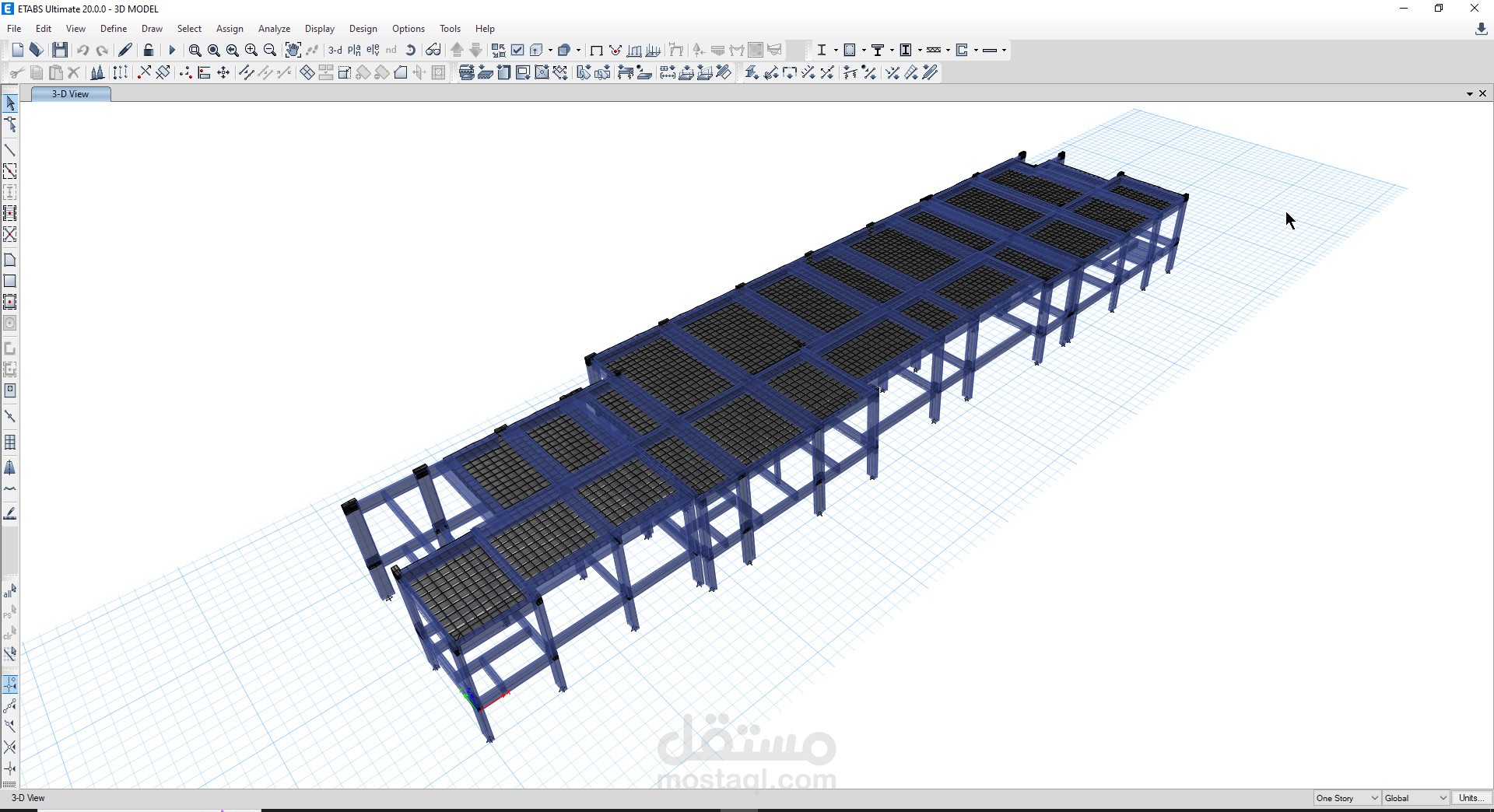Open the Tools menu
The height and width of the screenshot is (812, 1494).
(x=450, y=29)
